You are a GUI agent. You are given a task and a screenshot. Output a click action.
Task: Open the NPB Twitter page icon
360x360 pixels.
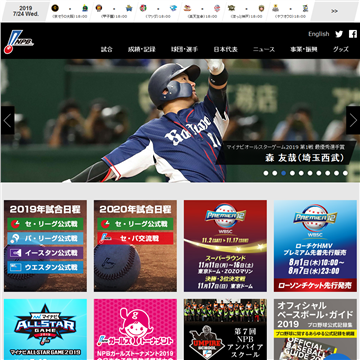(x=339, y=34)
